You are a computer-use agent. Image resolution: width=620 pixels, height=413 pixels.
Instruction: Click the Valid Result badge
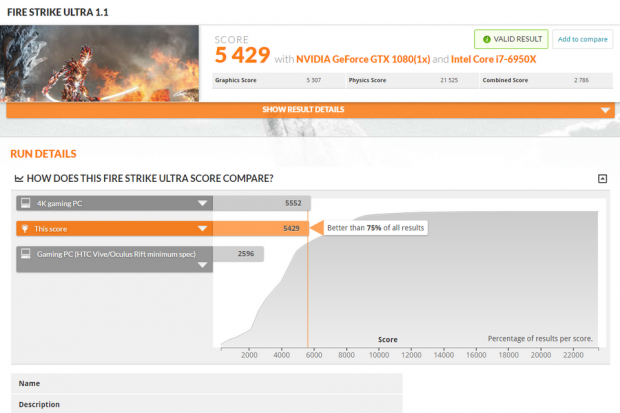point(510,40)
